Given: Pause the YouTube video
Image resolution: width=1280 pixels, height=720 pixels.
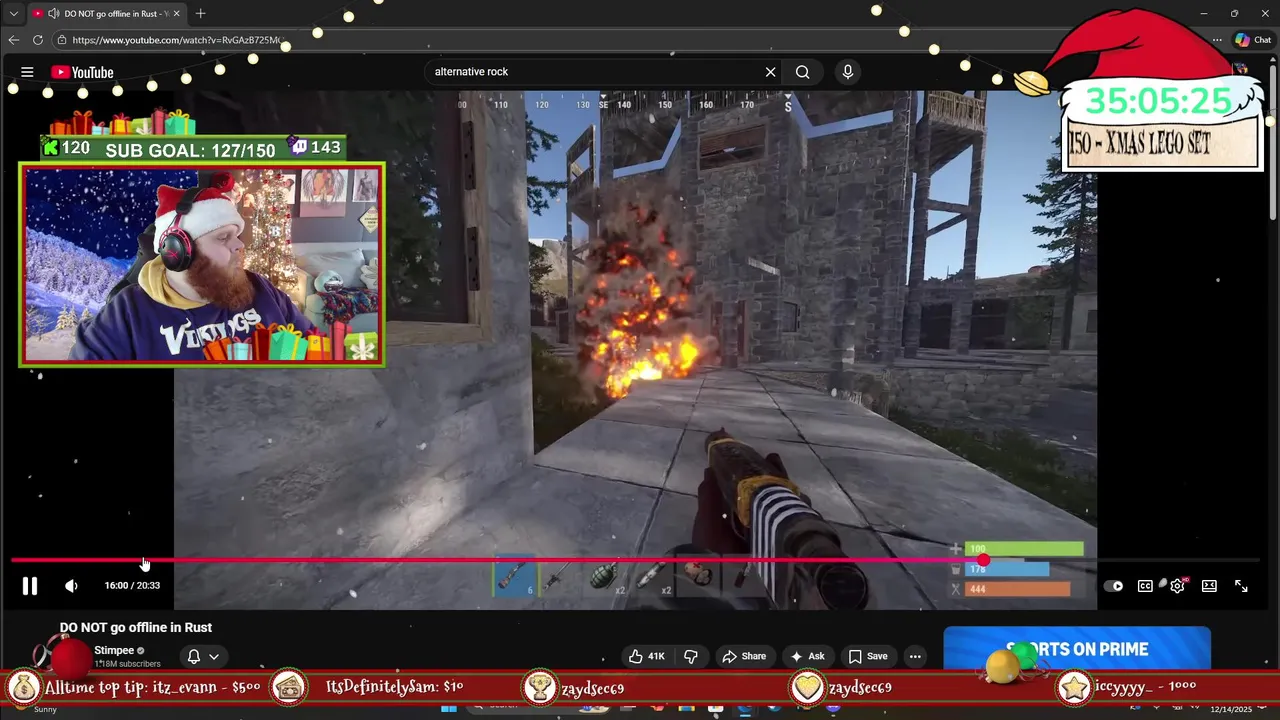Looking at the screenshot, I should point(30,586).
